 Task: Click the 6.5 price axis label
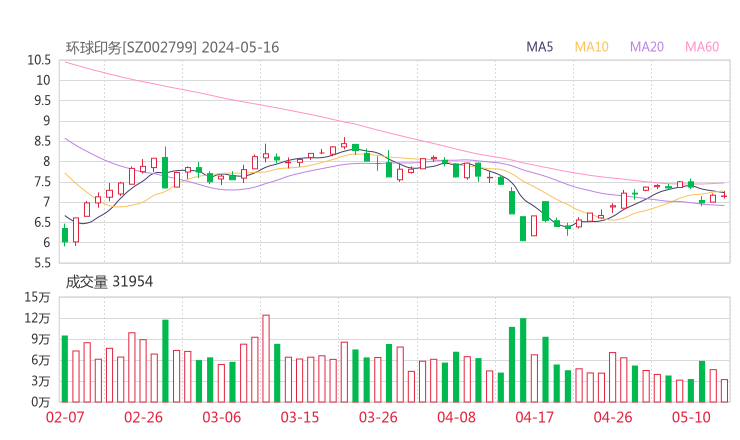click(x=42, y=222)
